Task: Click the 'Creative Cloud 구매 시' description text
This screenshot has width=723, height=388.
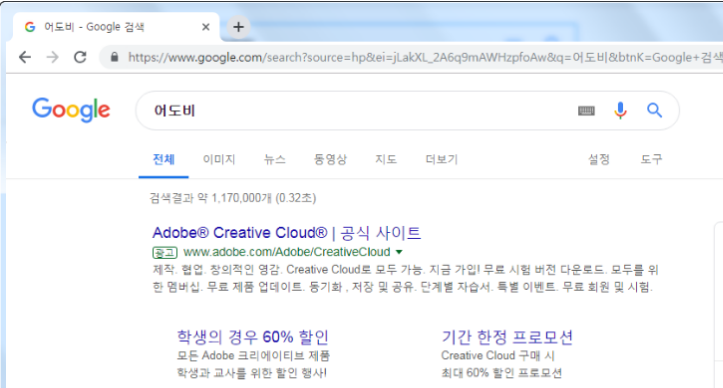Action: [498, 356]
